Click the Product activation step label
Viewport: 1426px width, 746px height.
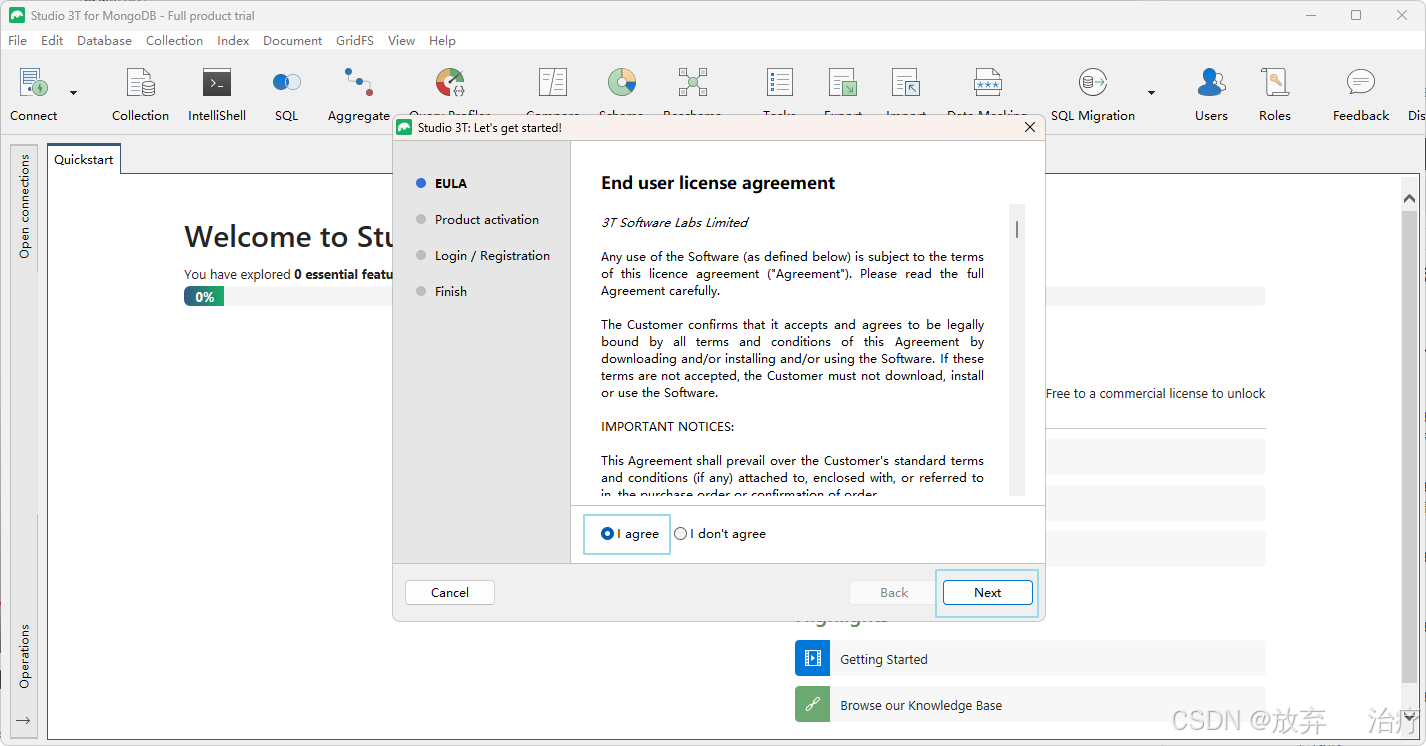tap(486, 220)
